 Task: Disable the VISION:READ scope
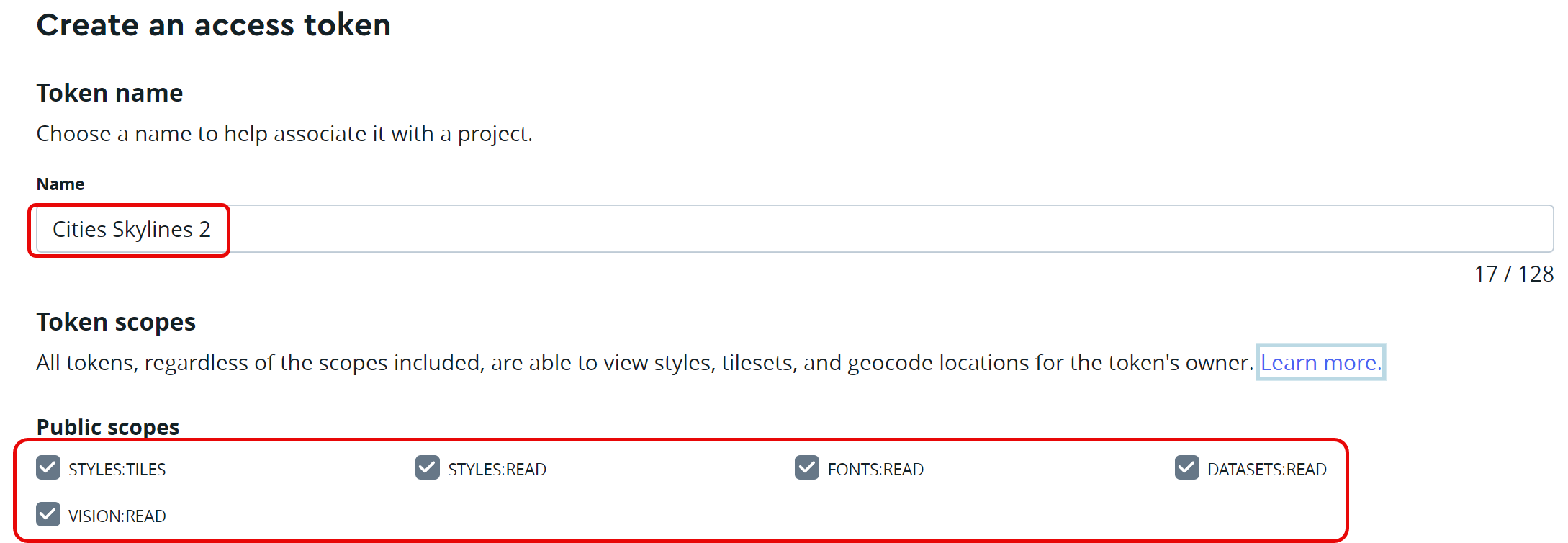pyautogui.click(x=48, y=516)
